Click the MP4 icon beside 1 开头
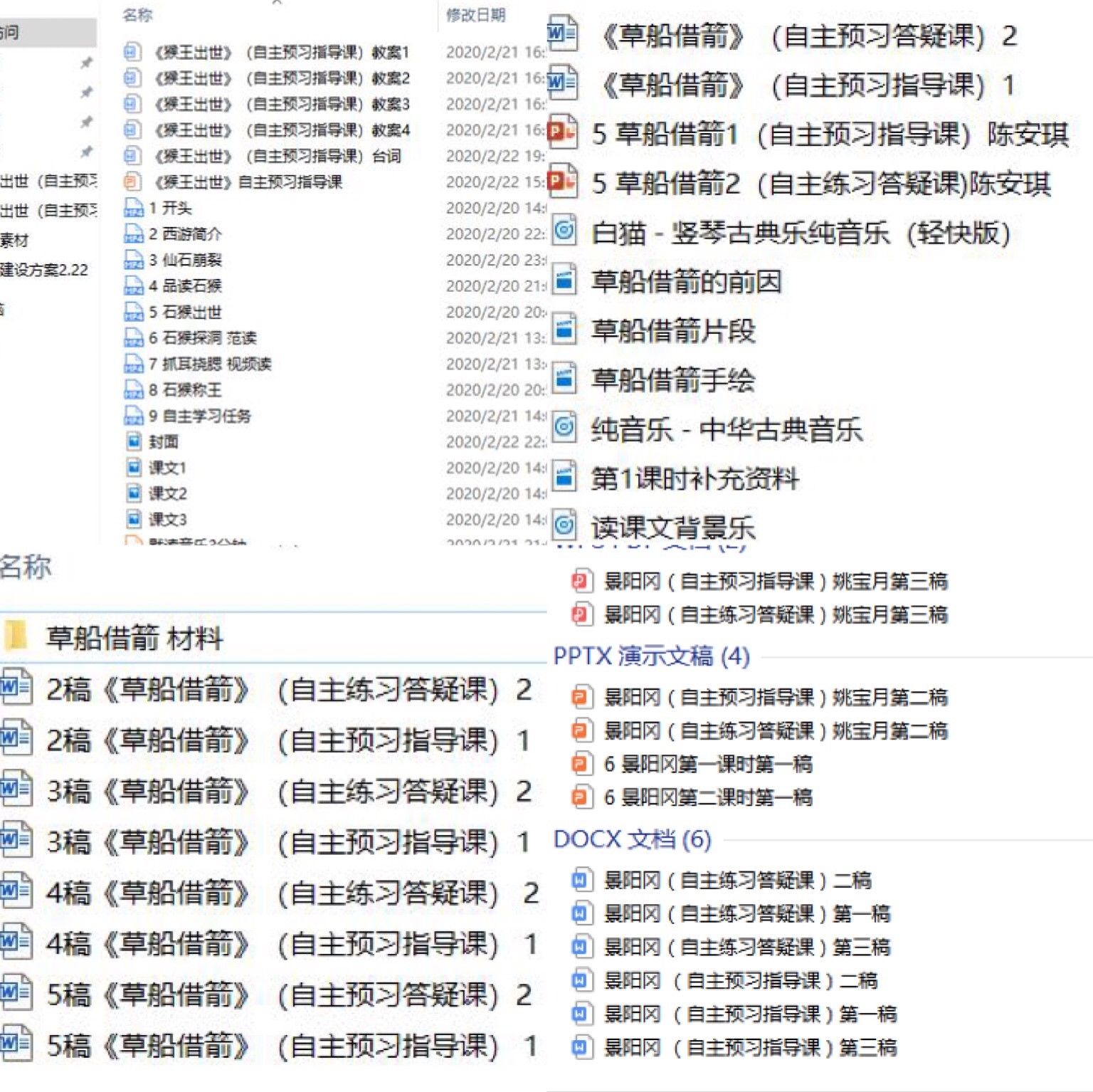1093x1092 pixels. point(133,208)
